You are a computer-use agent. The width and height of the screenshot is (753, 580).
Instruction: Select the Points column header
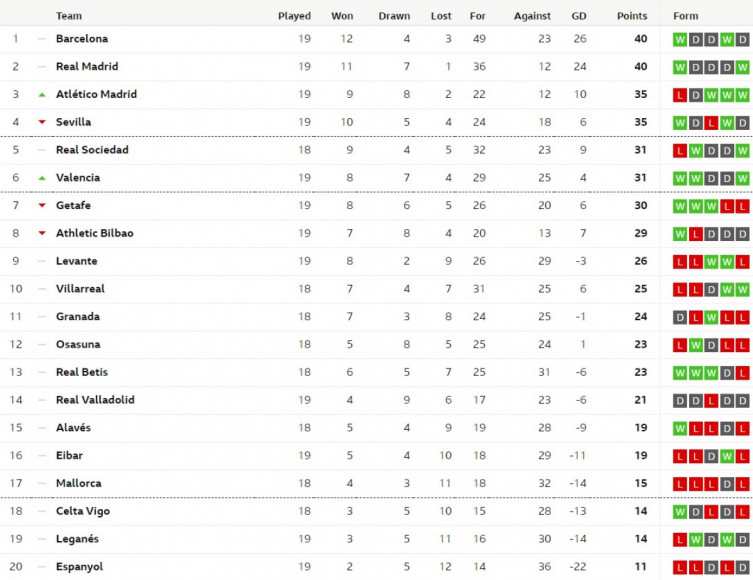632,16
